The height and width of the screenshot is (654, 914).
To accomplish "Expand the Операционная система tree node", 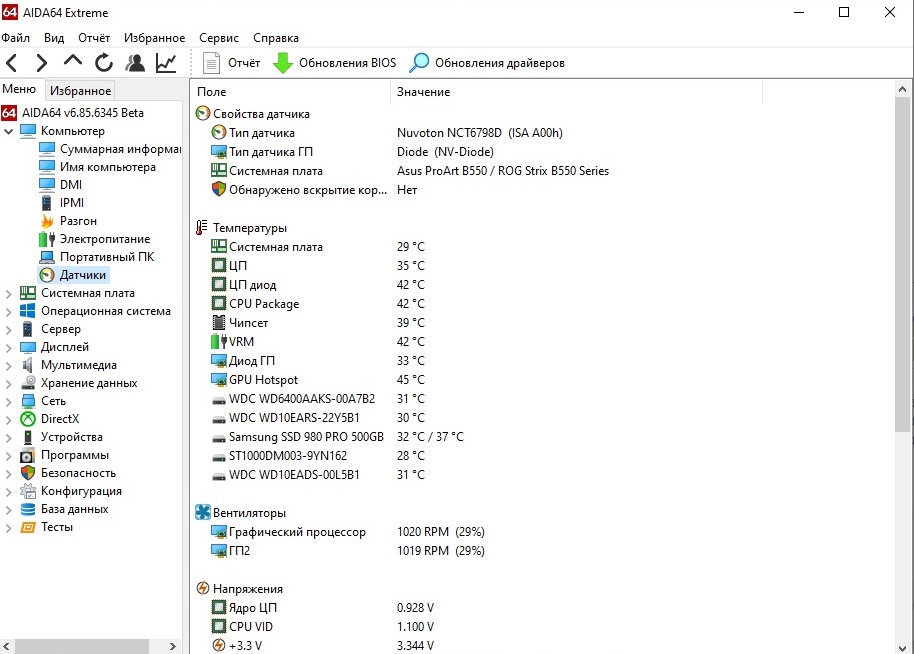I will tap(8, 312).
